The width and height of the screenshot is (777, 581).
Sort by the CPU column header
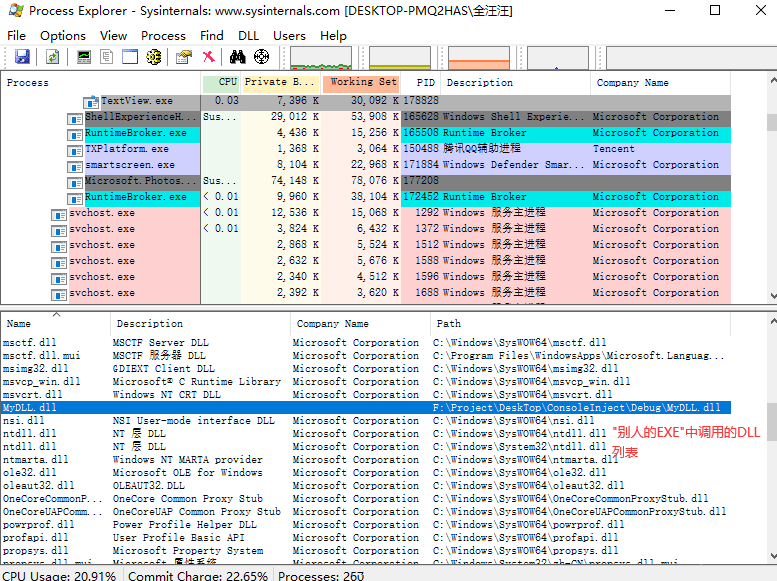point(222,83)
